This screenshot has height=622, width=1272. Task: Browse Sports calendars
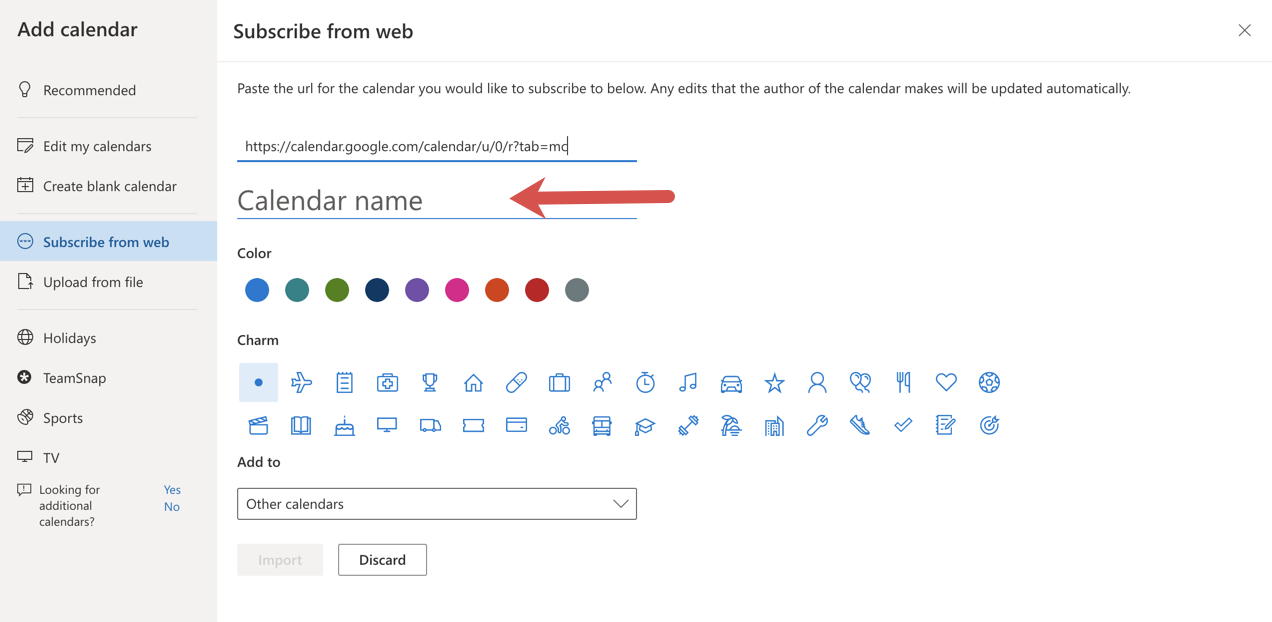click(108, 418)
